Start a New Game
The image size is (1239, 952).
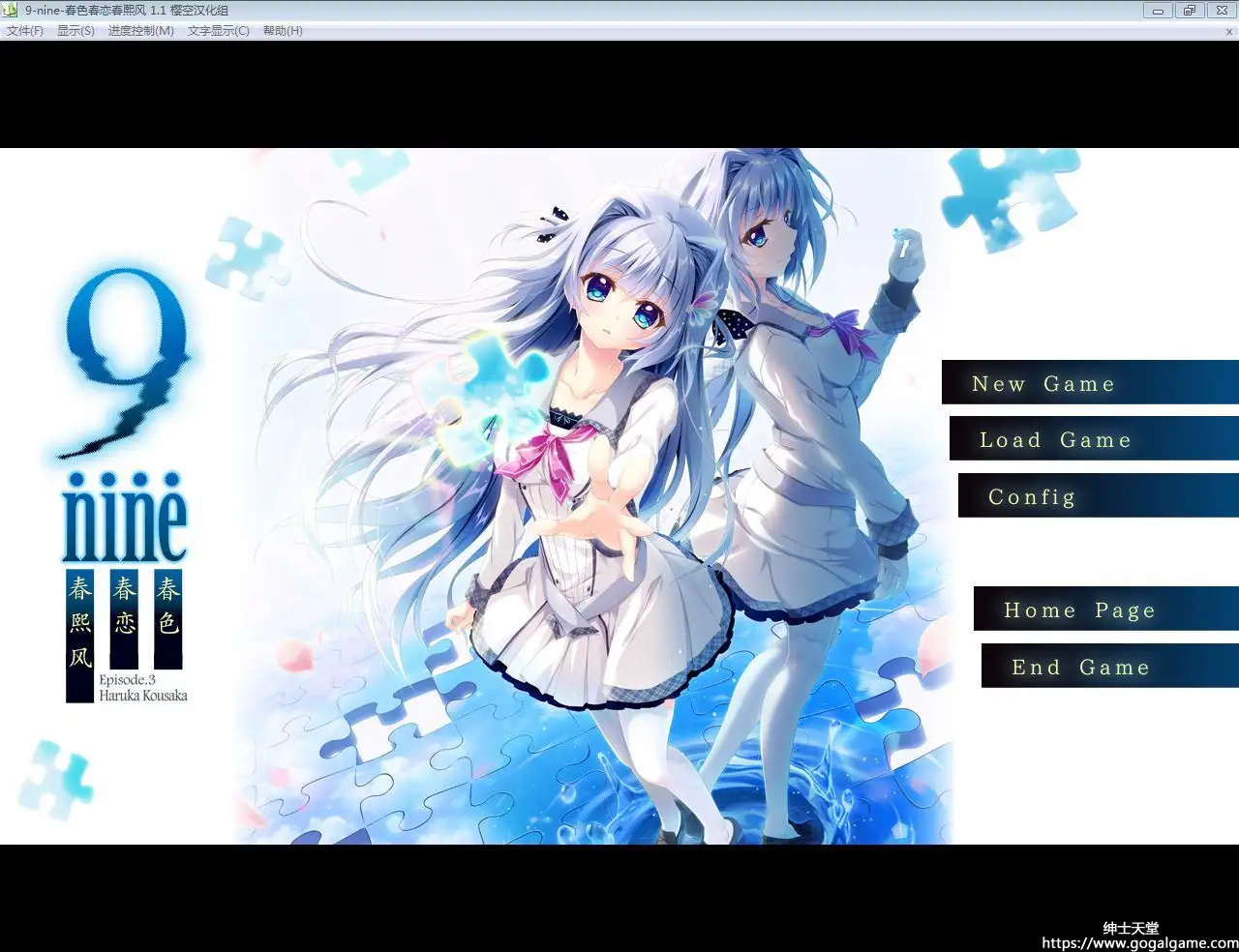[1043, 384]
